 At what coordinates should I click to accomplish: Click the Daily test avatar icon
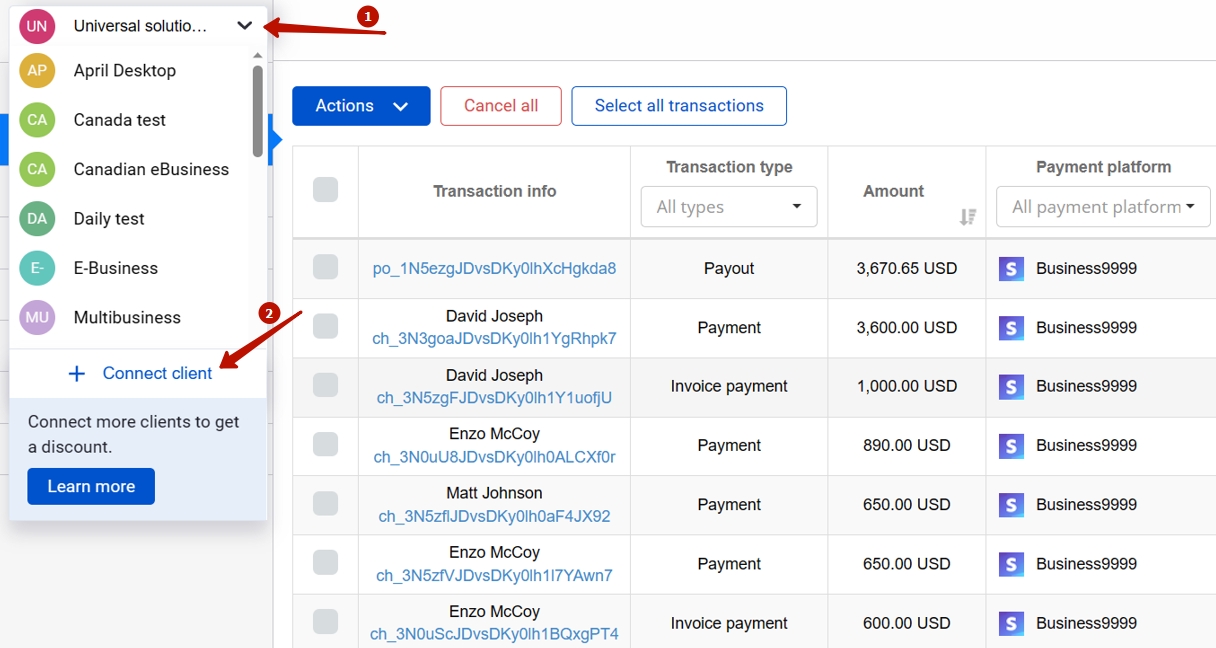(37, 218)
